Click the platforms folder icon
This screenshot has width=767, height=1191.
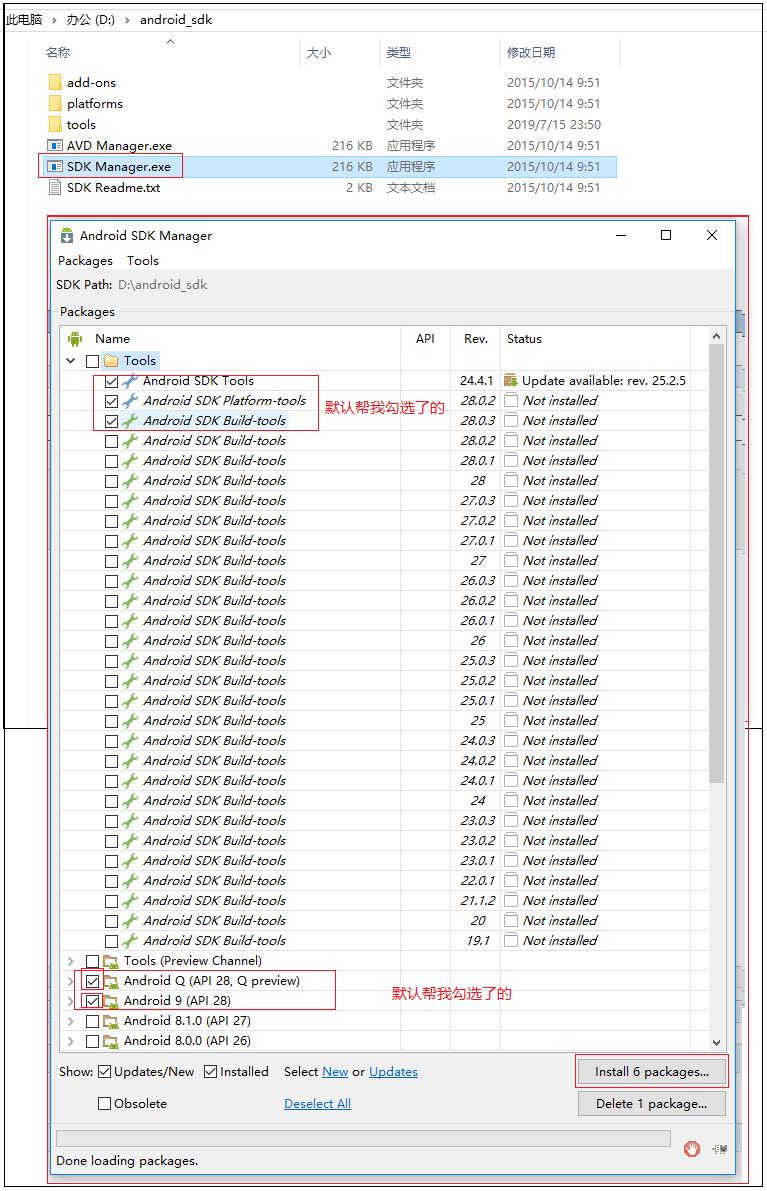[55, 103]
